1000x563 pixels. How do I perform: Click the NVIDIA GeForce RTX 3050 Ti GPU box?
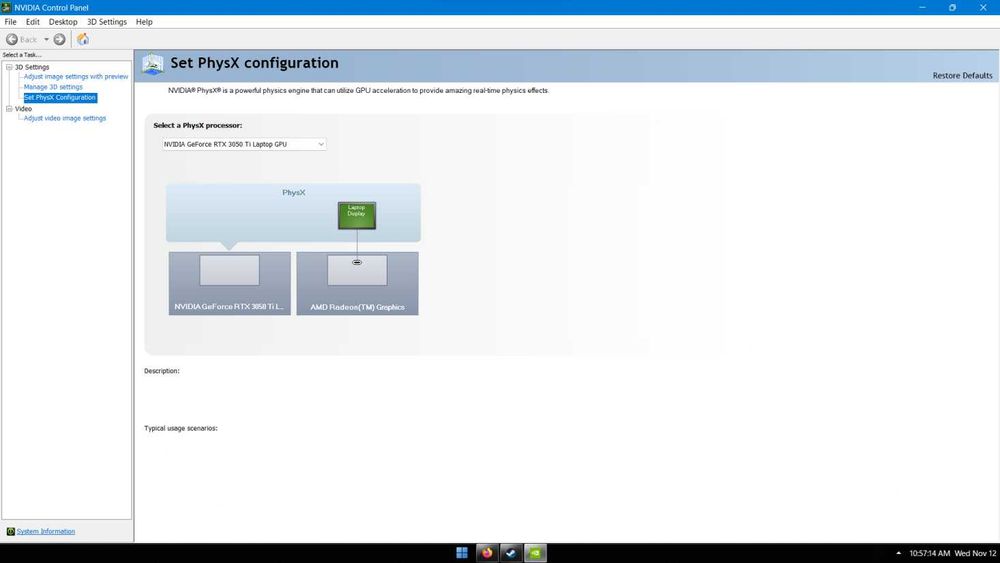pyautogui.click(x=230, y=283)
